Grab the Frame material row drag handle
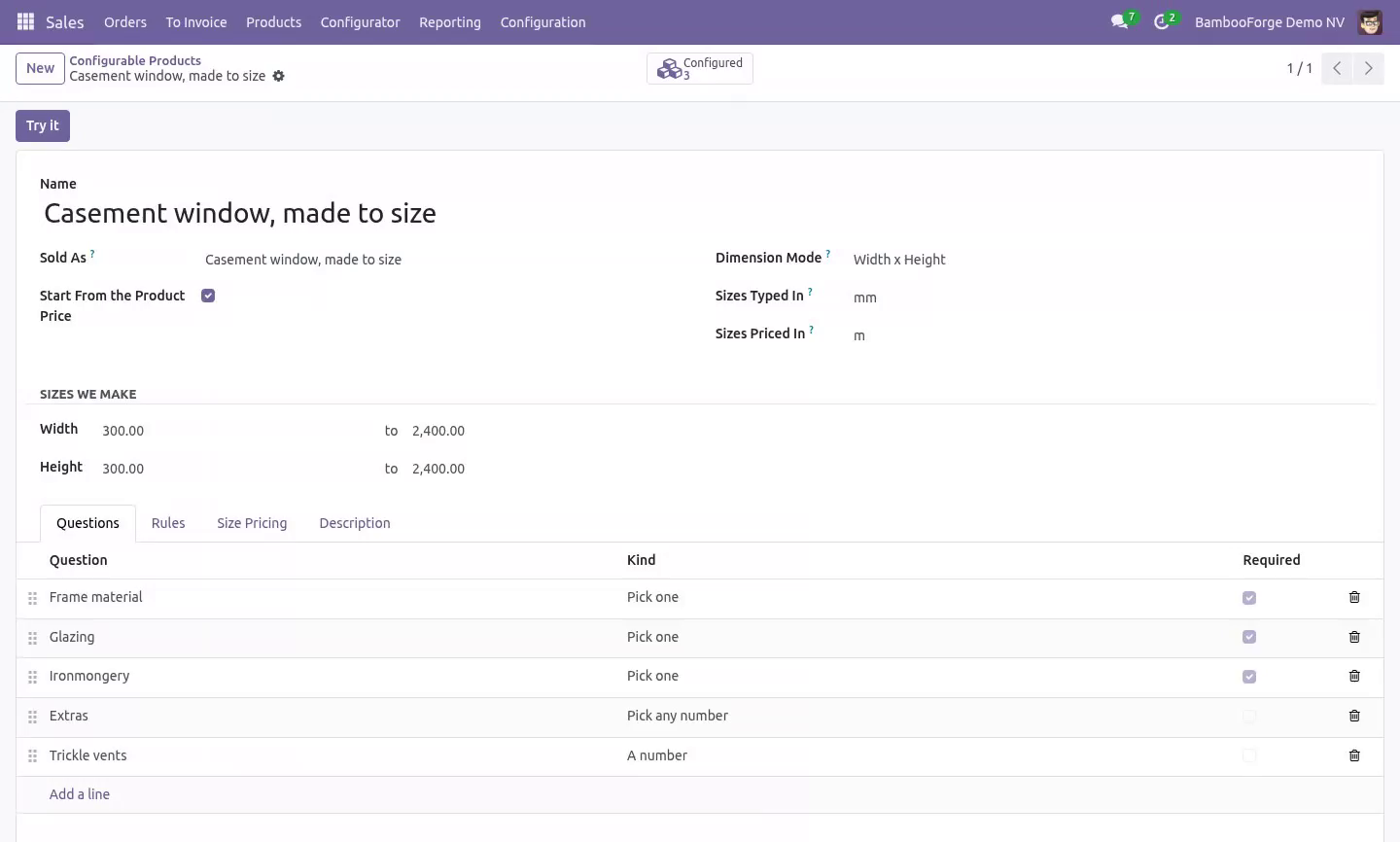The width and height of the screenshot is (1400, 842). 32,598
